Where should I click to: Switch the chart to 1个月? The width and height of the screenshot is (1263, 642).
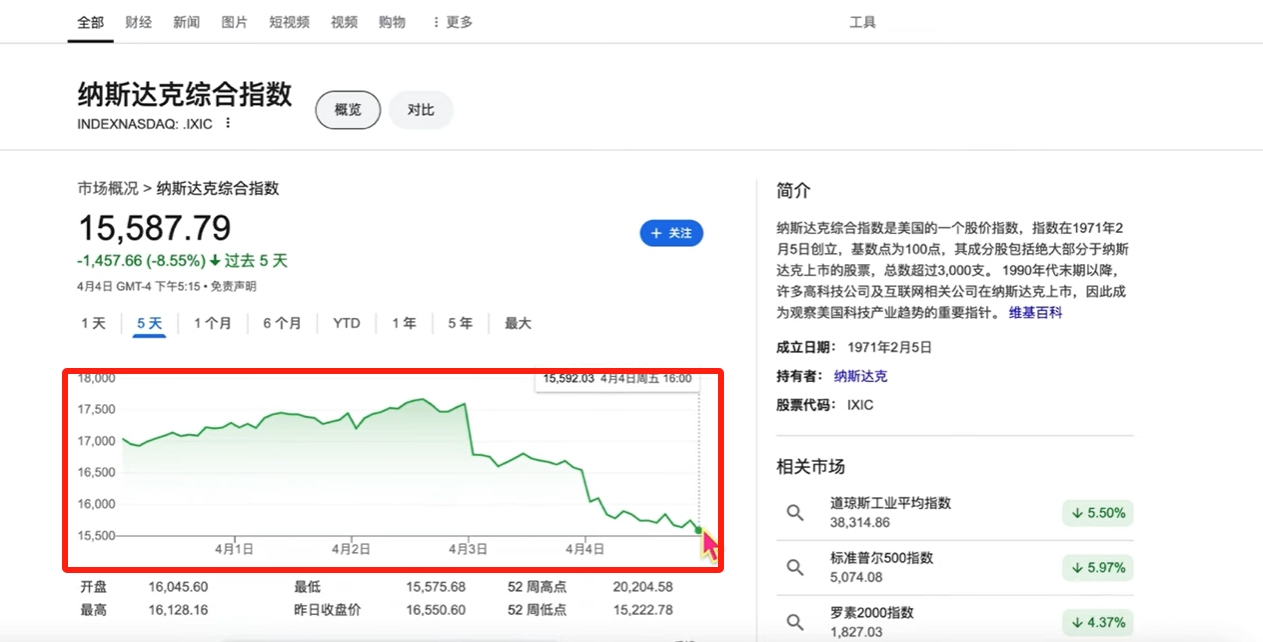click(212, 323)
